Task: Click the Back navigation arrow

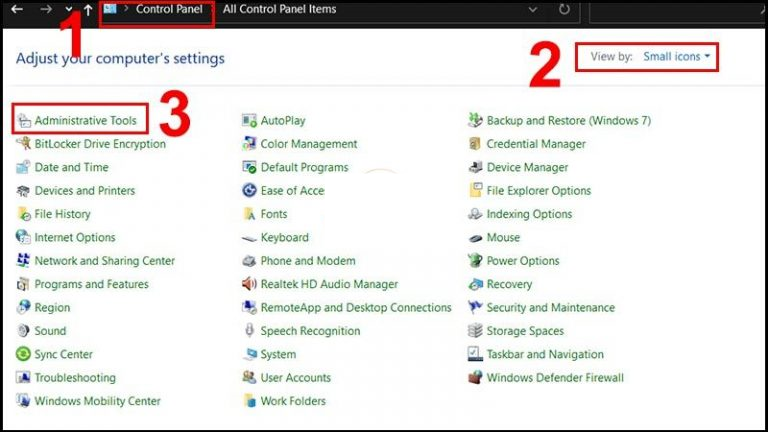Action: pyautogui.click(x=17, y=9)
